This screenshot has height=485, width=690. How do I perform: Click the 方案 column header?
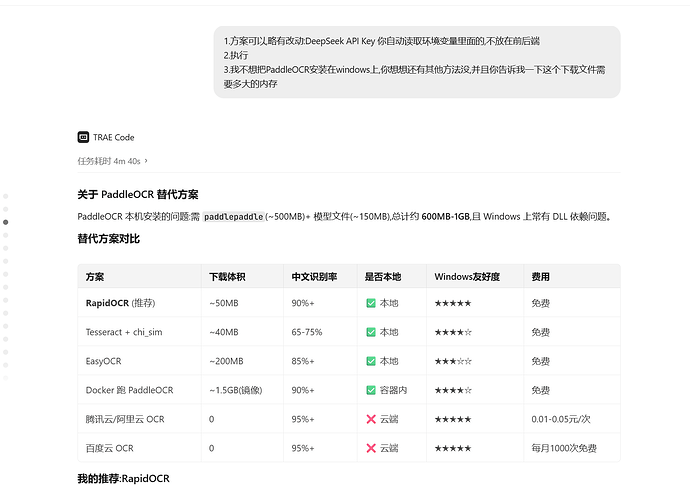pos(95,277)
